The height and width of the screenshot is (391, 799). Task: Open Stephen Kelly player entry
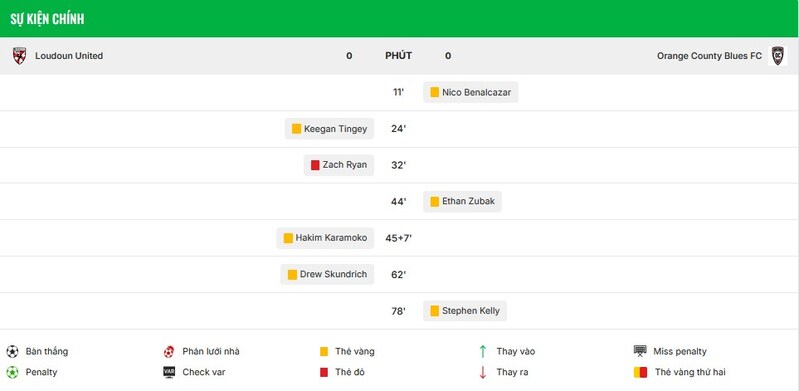tap(465, 311)
